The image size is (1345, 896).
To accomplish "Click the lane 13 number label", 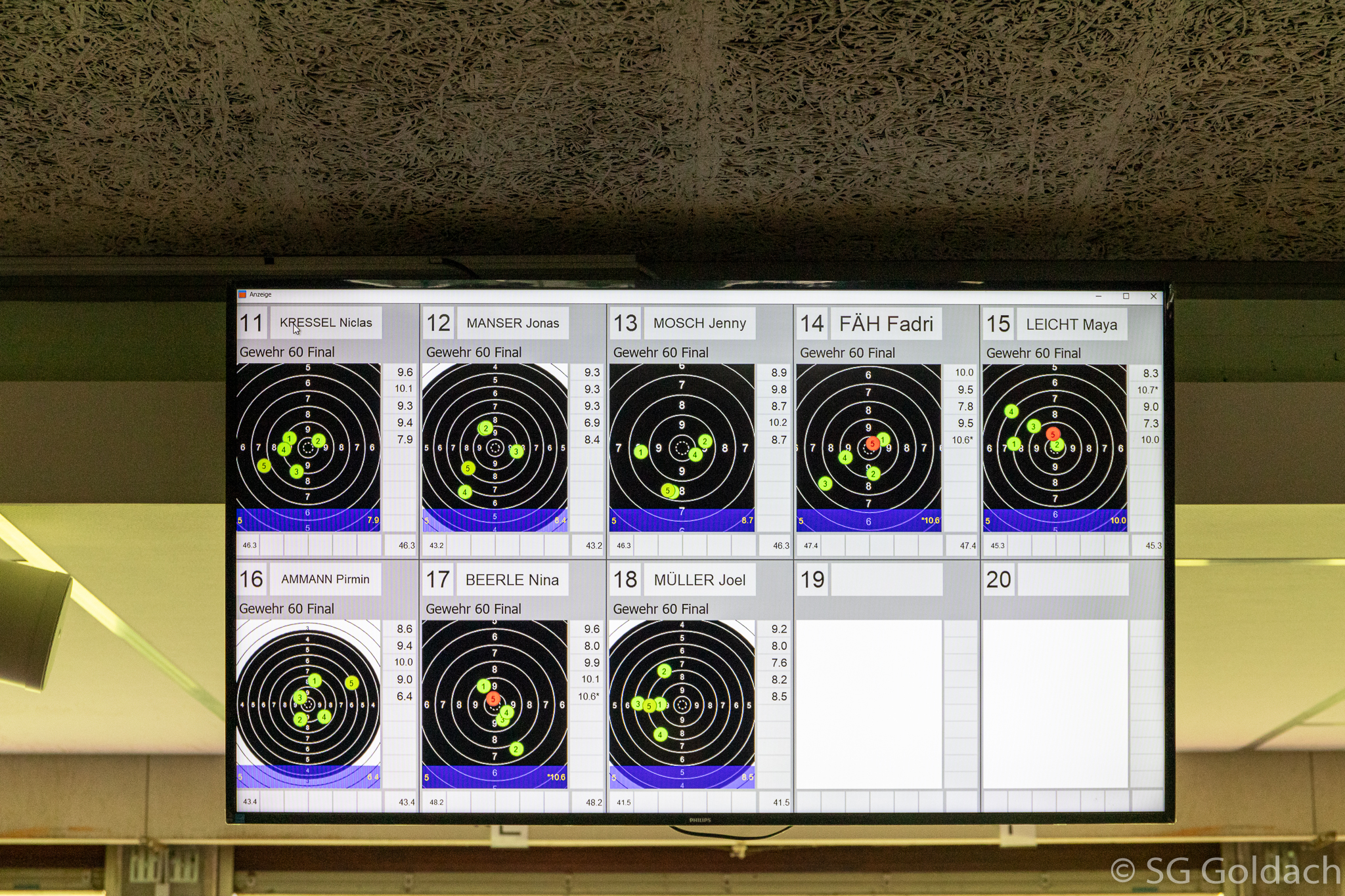I will 625,323.
